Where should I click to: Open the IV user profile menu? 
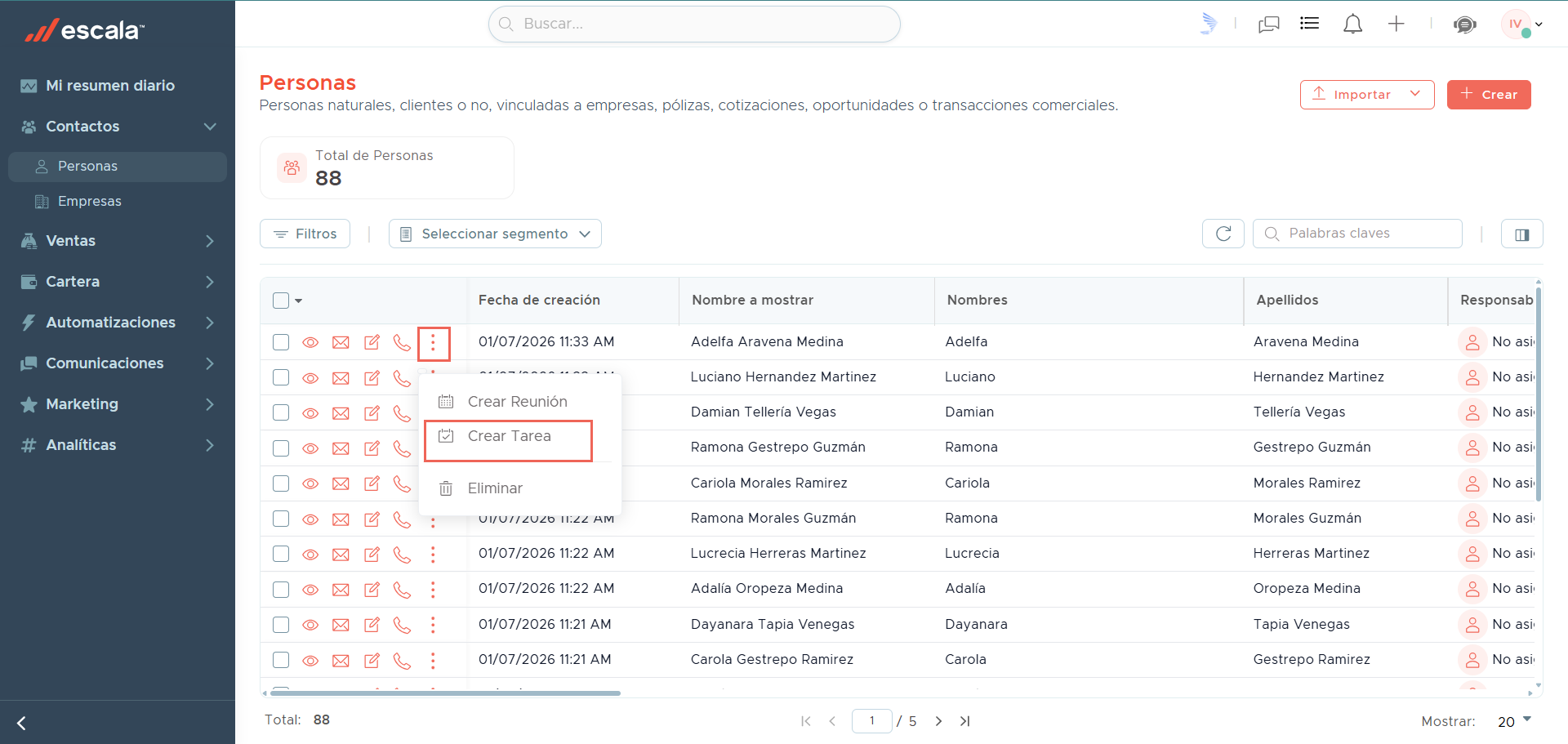(x=1521, y=24)
